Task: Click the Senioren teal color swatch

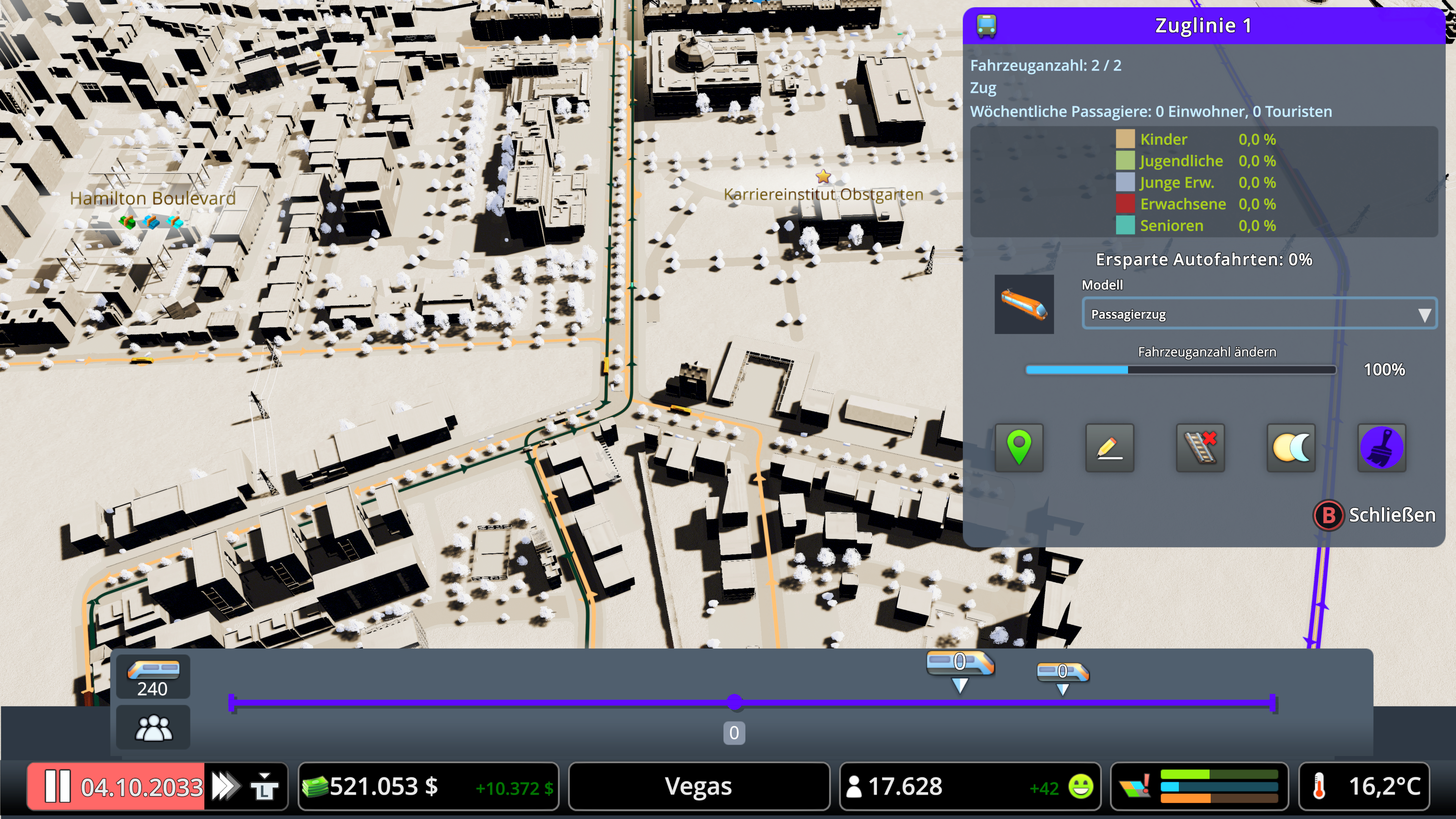Action: click(x=1125, y=225)
